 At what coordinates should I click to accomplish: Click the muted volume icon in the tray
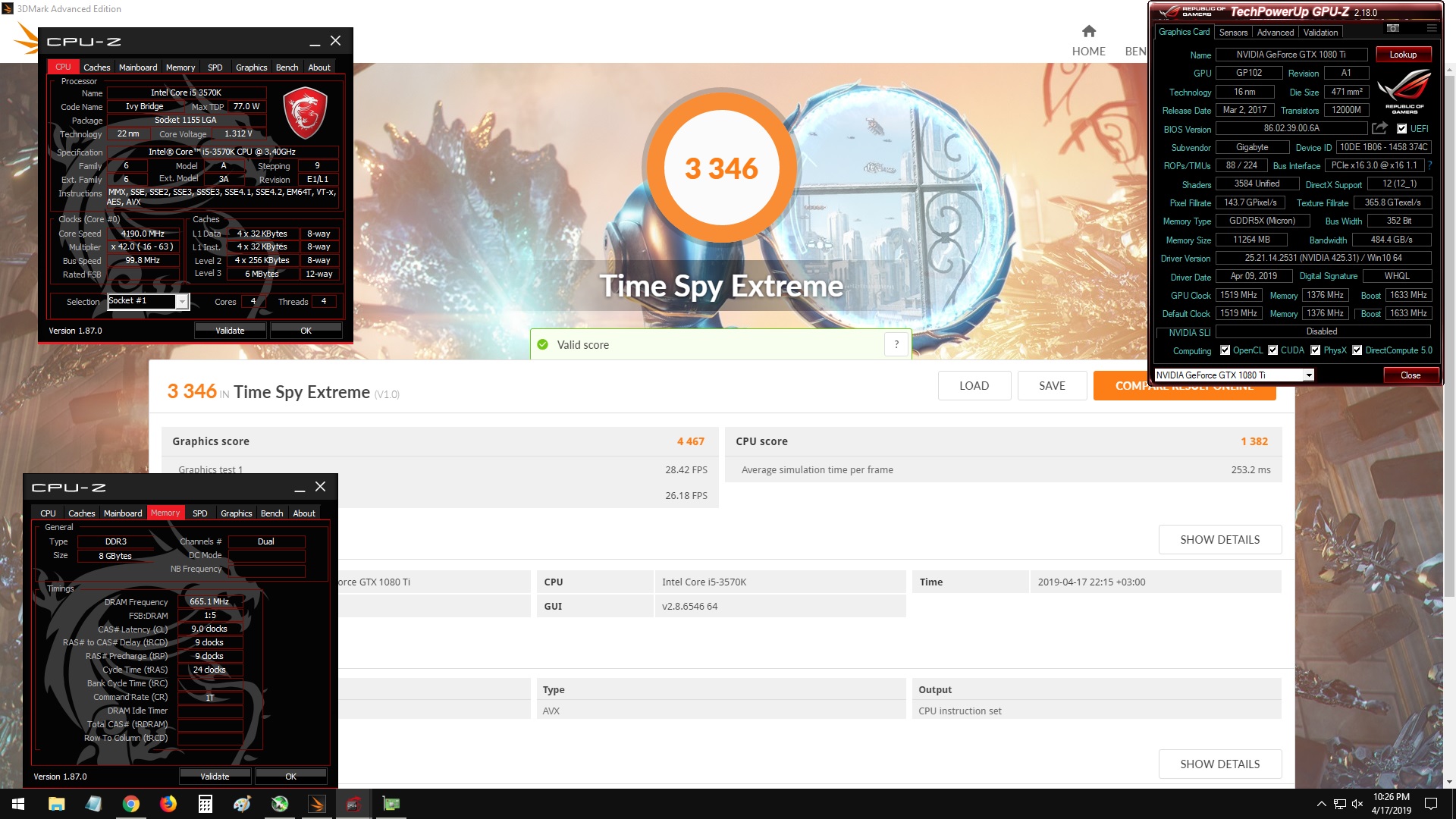point(1357,804)
